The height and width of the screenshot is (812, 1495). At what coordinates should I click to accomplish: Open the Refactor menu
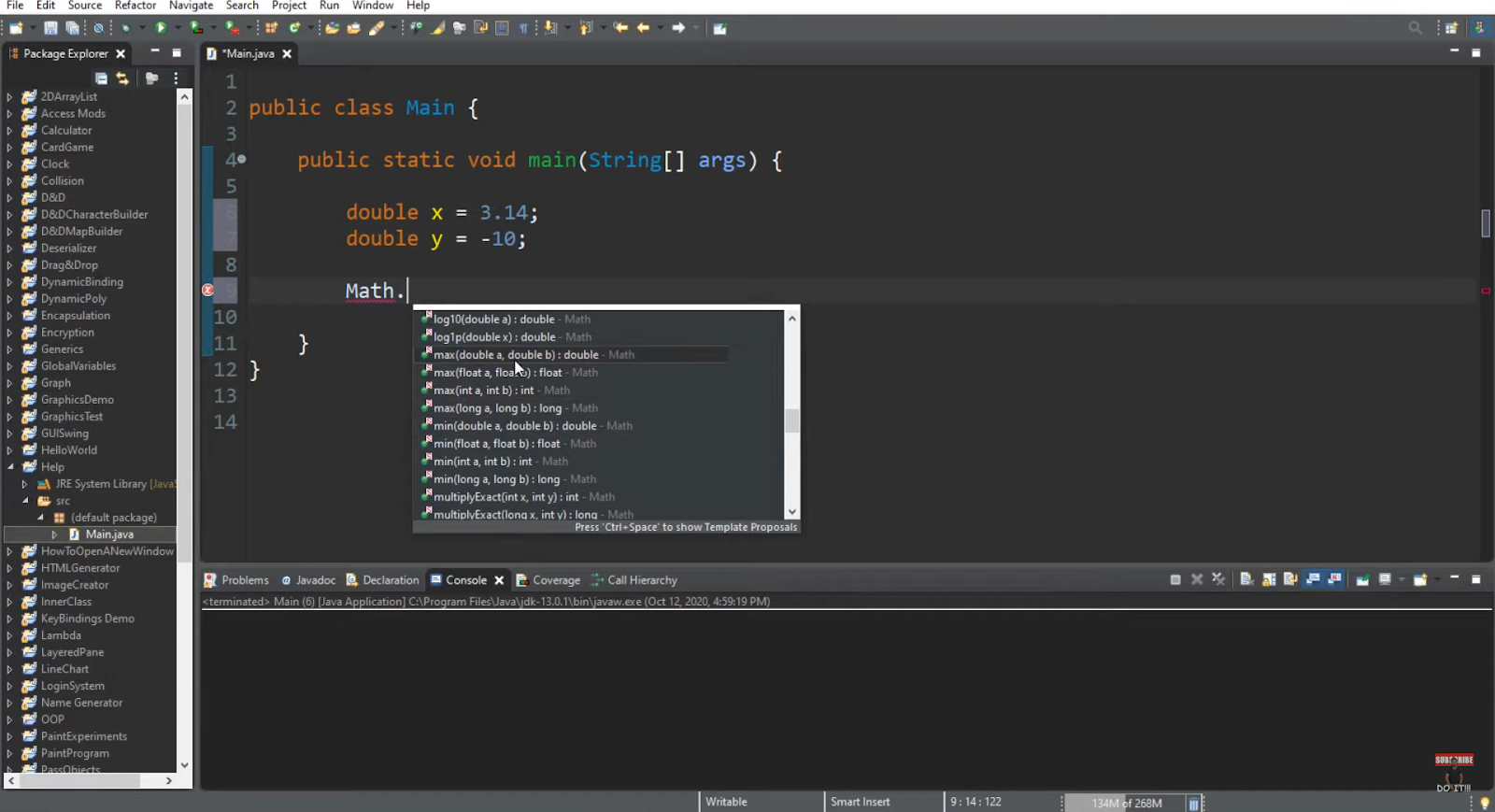[x=135, y=6]
